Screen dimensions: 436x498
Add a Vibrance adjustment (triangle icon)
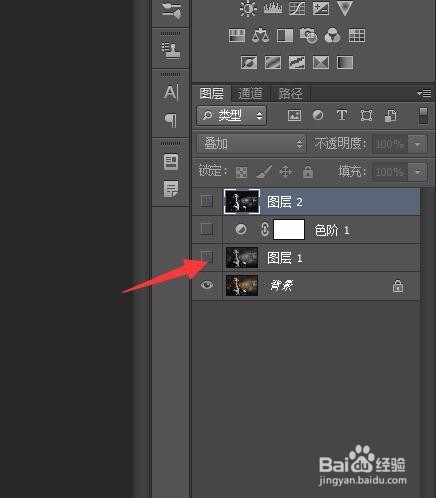[345, 8]
